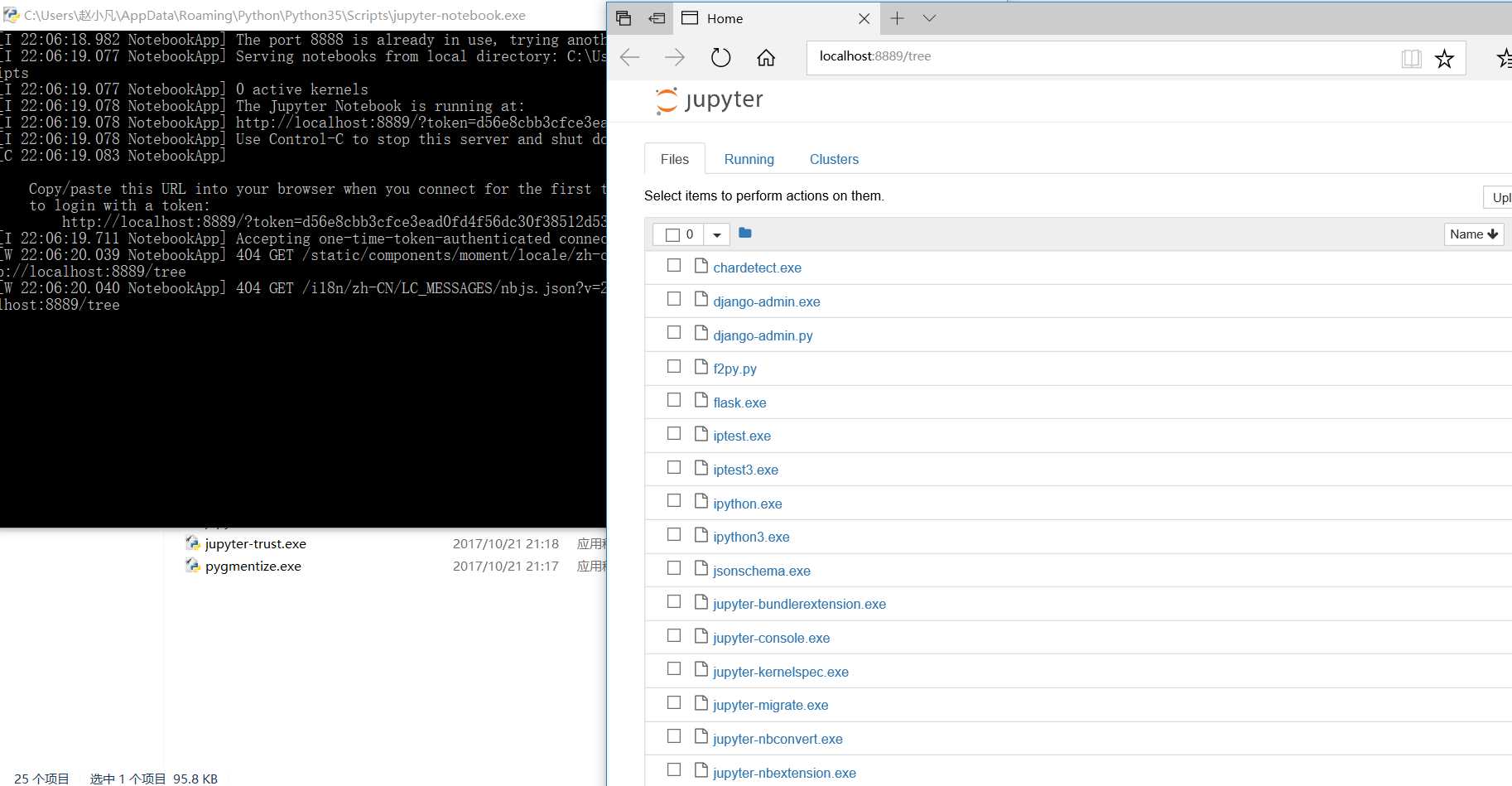Check the box for jupyter-console.exe
The height and width of the screenshot is (786, 1512).
[x=674, y=636]
